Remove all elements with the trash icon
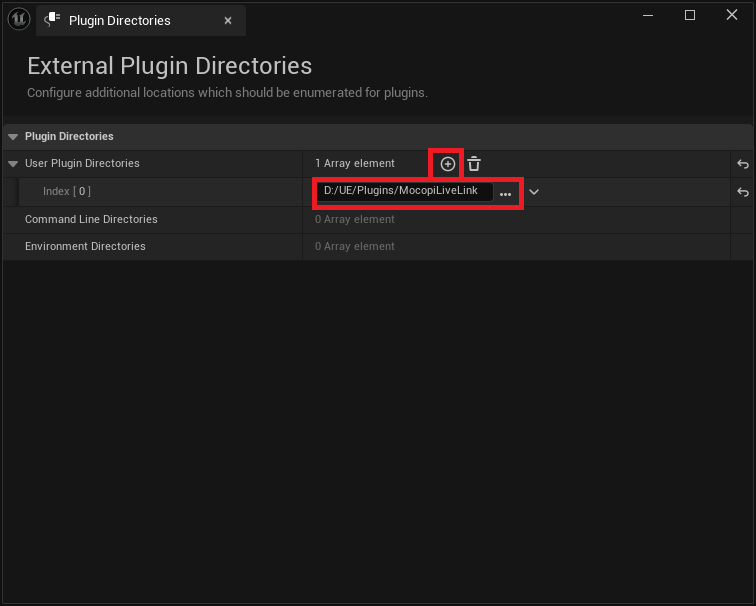The width and height of the screenshot is (756, 606). (474, 164)
